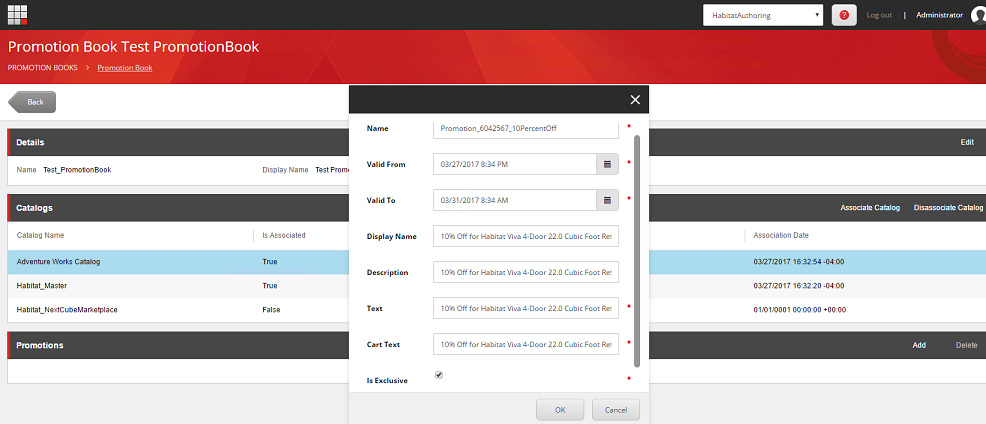This screenshot has height=424, width=986.
Task: Click Disassociate Catalog action
Action: tap(948, 208)
